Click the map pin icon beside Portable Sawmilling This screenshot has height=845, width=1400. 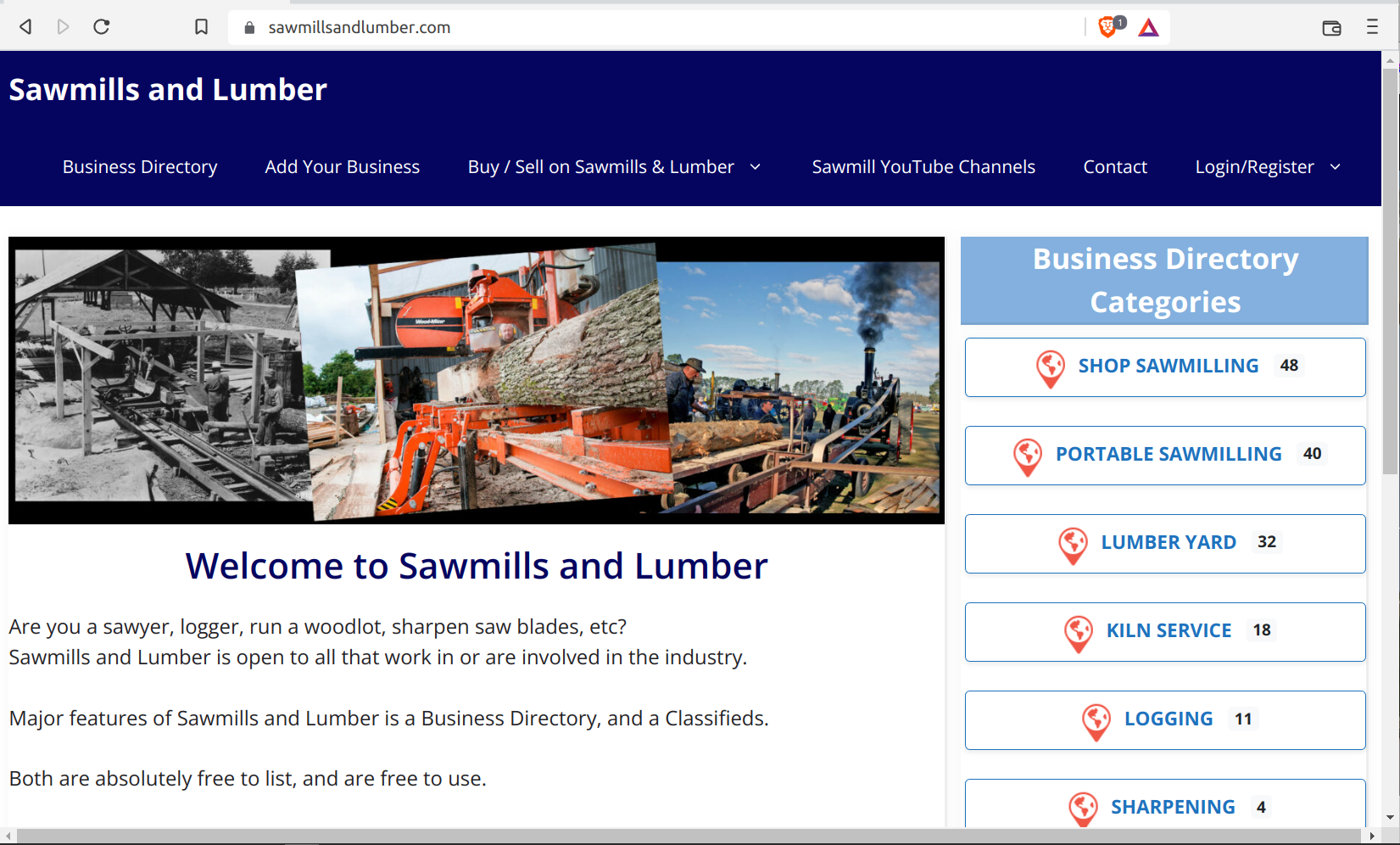pos(1027,457)
